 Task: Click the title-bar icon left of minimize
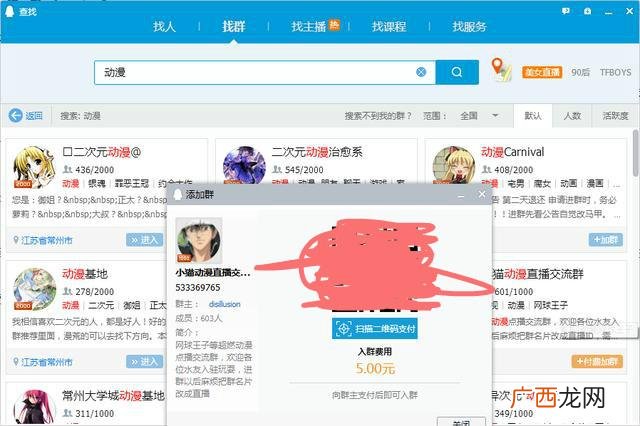point(587,11)
